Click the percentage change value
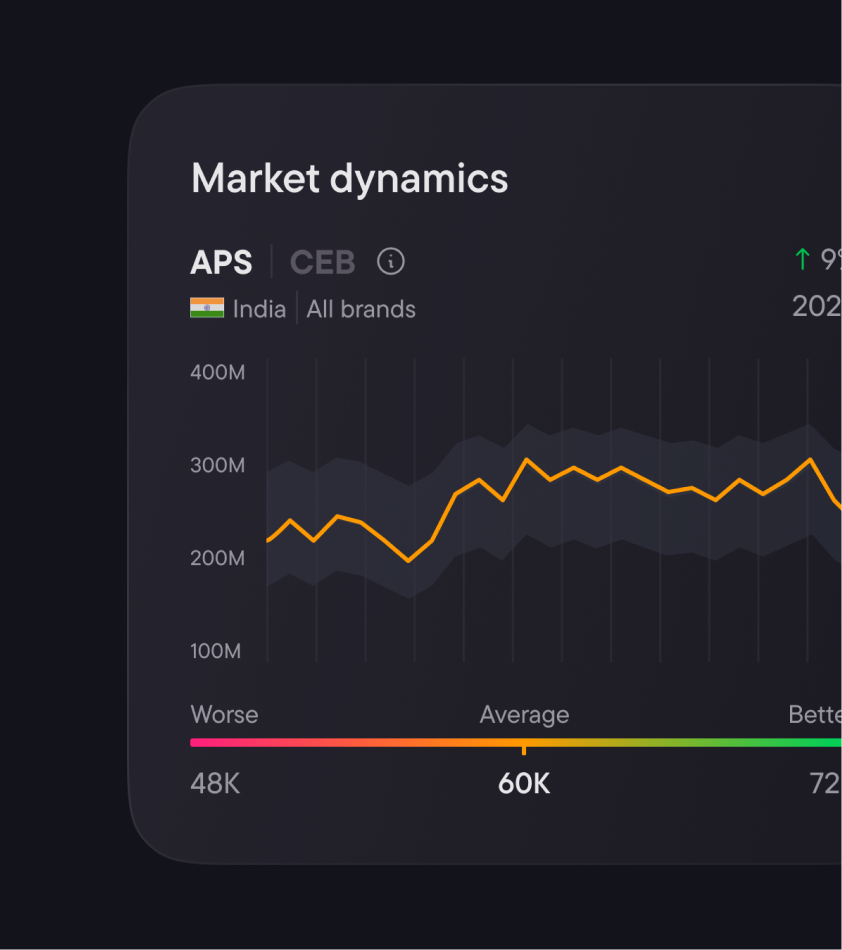Viewport: 842px width, 950px height. (830, 261)
